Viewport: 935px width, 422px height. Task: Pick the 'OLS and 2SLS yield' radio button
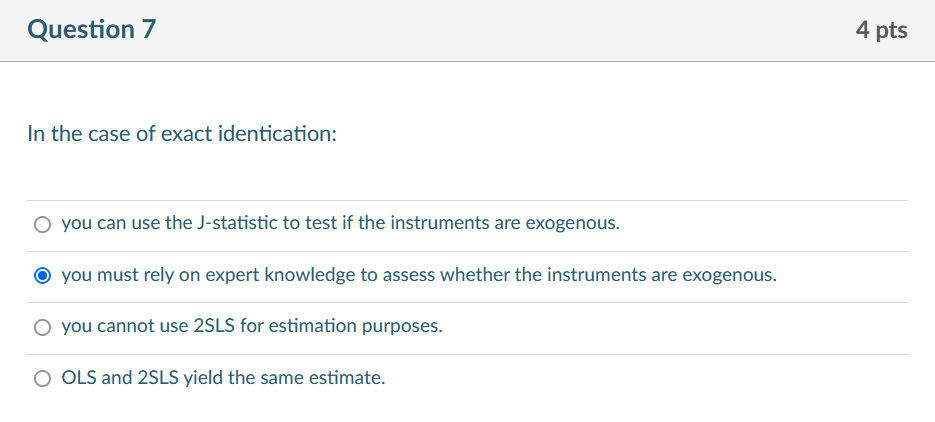point(42,379)
